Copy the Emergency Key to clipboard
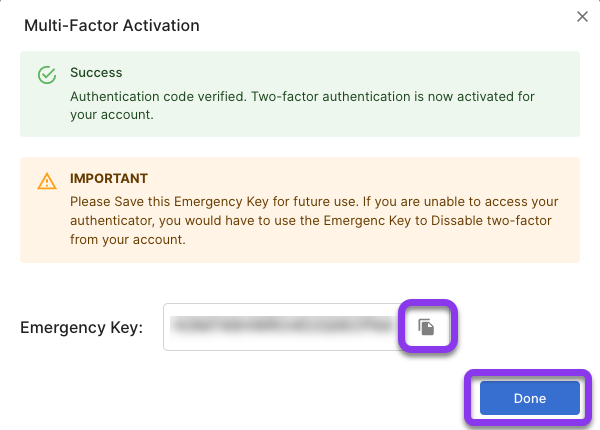 coord(426,327)
